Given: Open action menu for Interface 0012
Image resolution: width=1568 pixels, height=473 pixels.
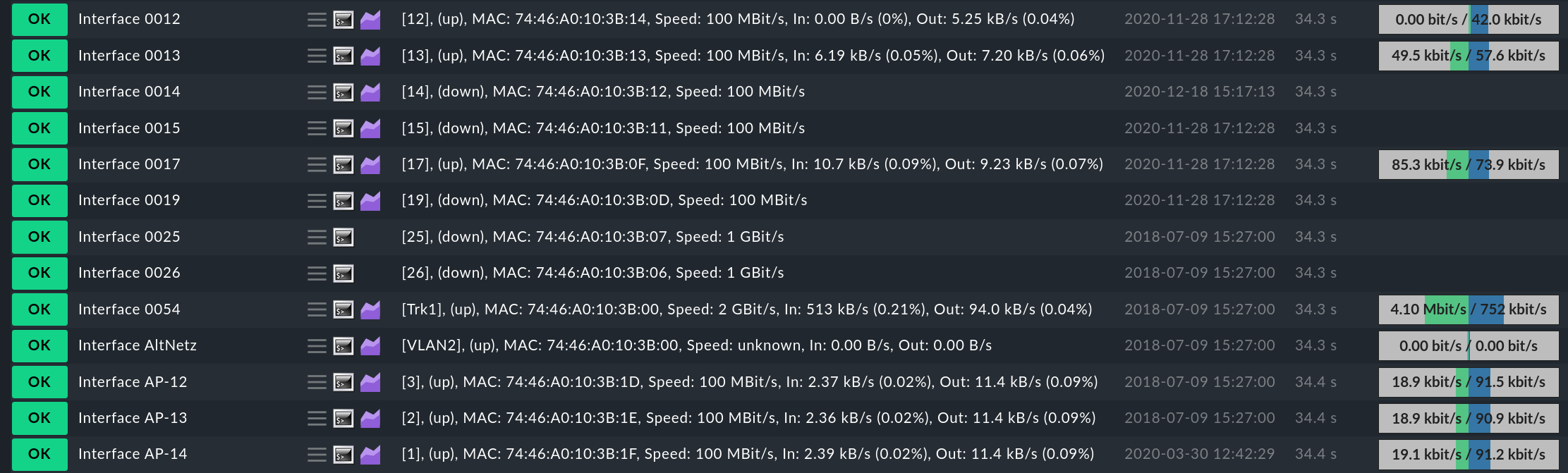Looking at the screenshot, I should 317,20.
